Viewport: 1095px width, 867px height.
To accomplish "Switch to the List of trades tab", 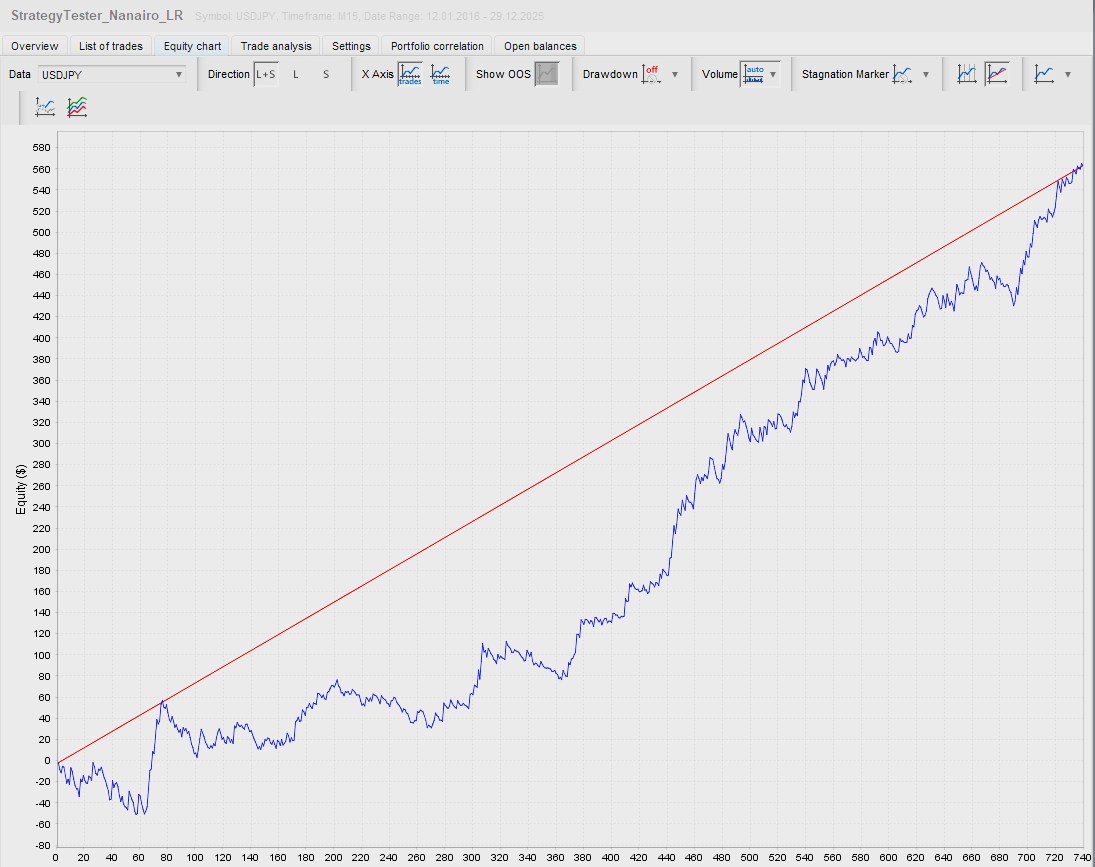I will [x=111, y=46].
